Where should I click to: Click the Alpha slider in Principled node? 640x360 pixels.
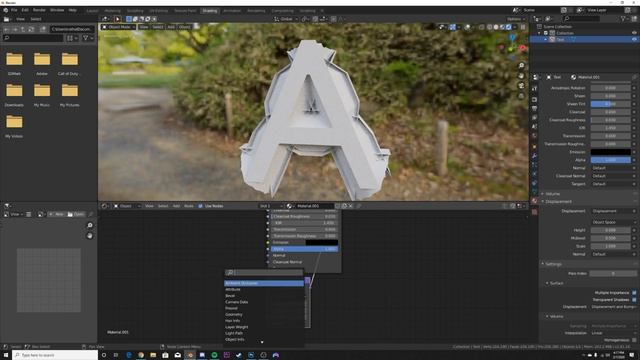pyautogui.click(x=304, y=249)
